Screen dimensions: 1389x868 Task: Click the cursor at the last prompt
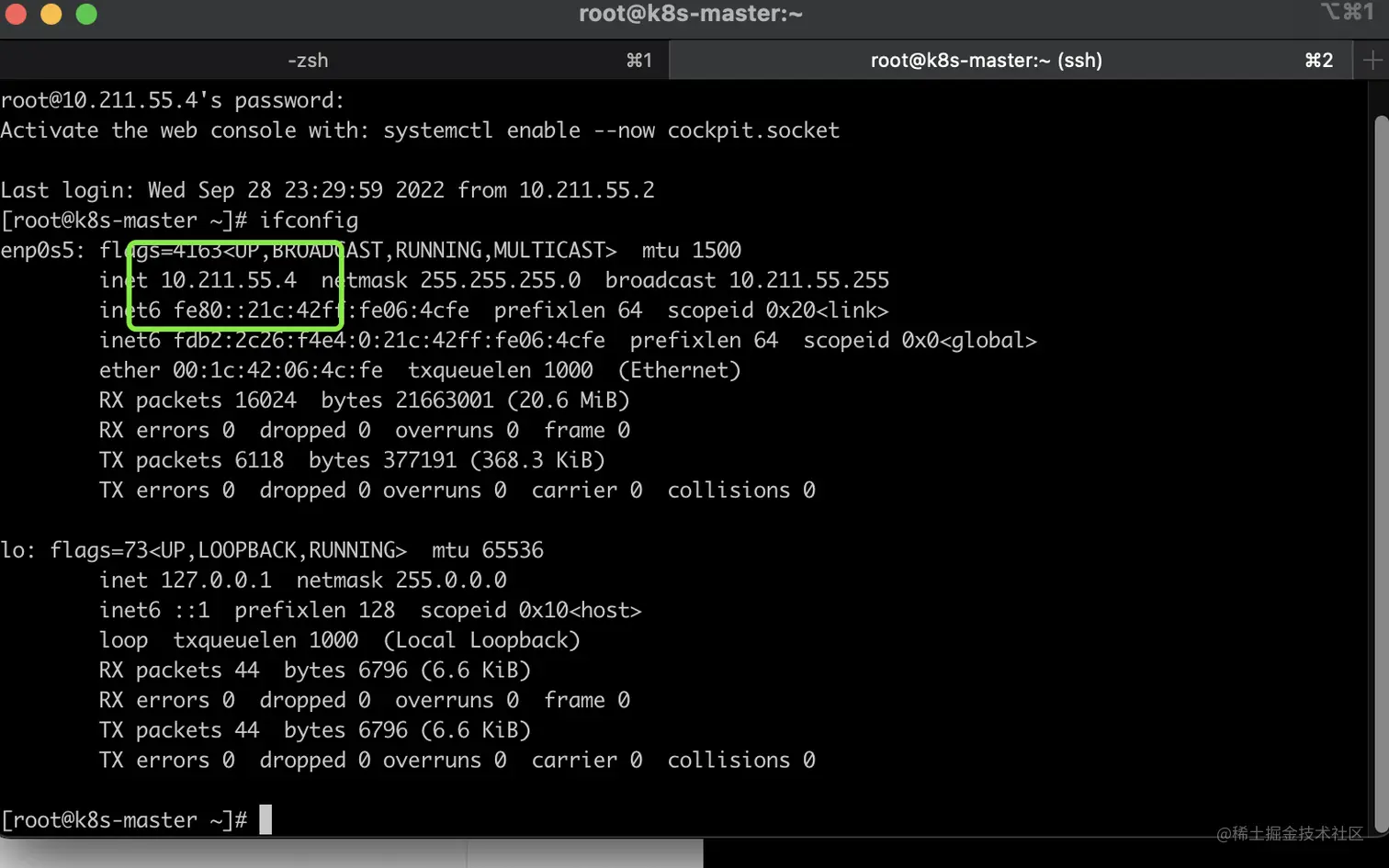[265, 819]
